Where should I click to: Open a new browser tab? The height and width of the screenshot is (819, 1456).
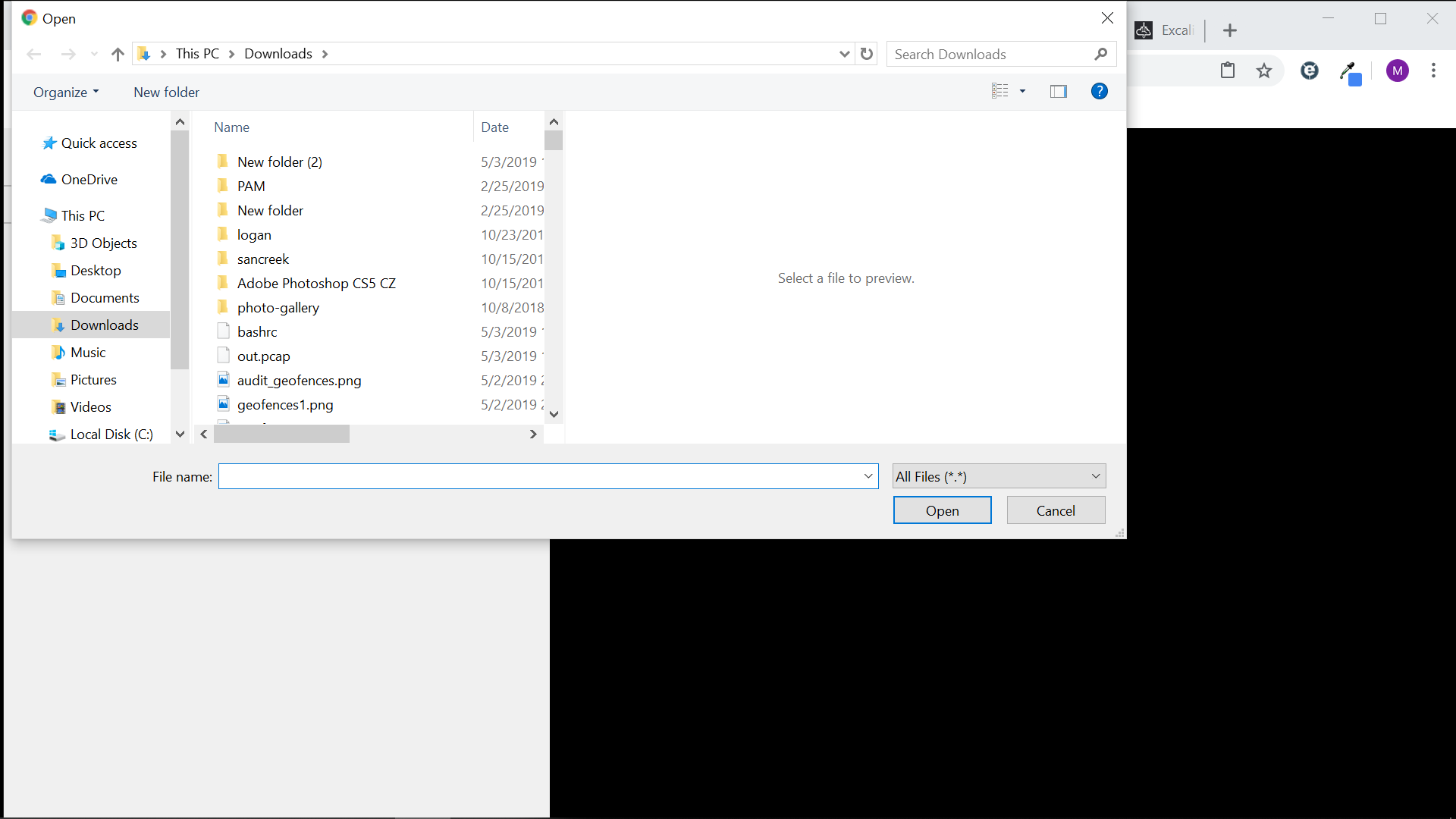(x=1230, y=30)
